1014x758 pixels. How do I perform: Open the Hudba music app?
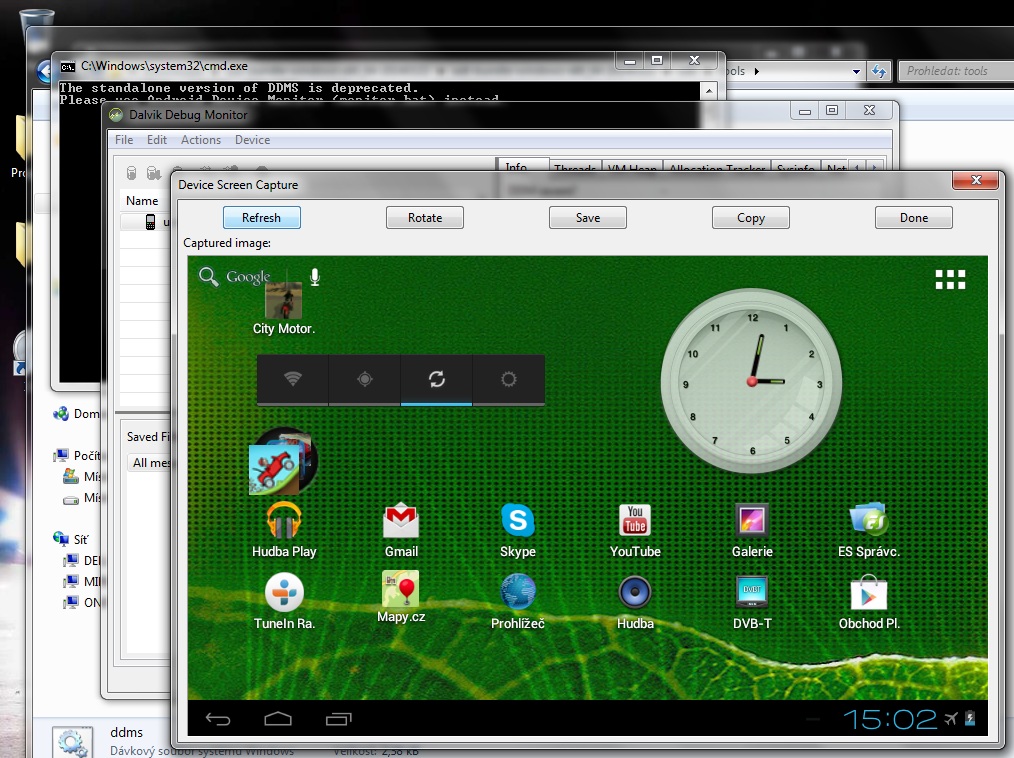click(x=635, y=602)
